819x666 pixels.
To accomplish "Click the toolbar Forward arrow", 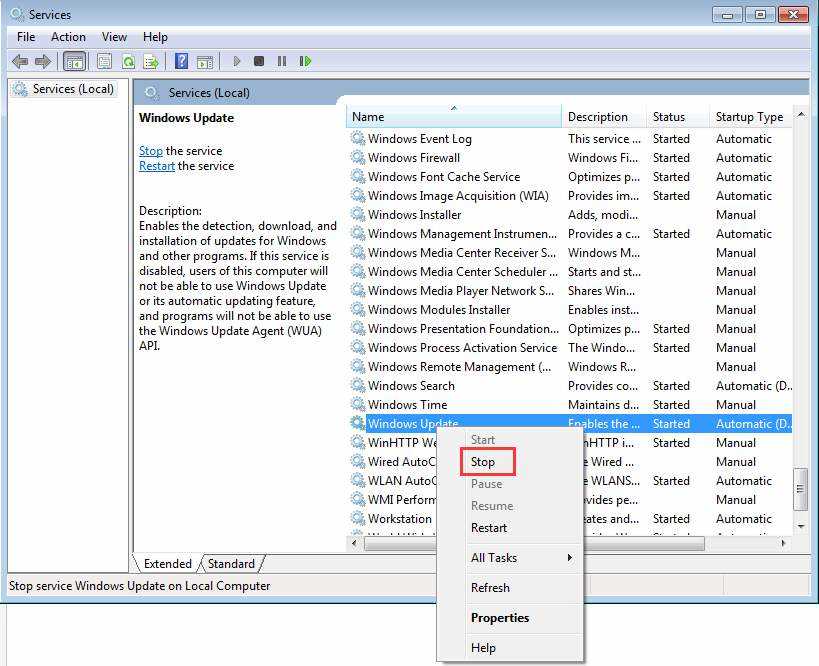I will coord(43,62).
